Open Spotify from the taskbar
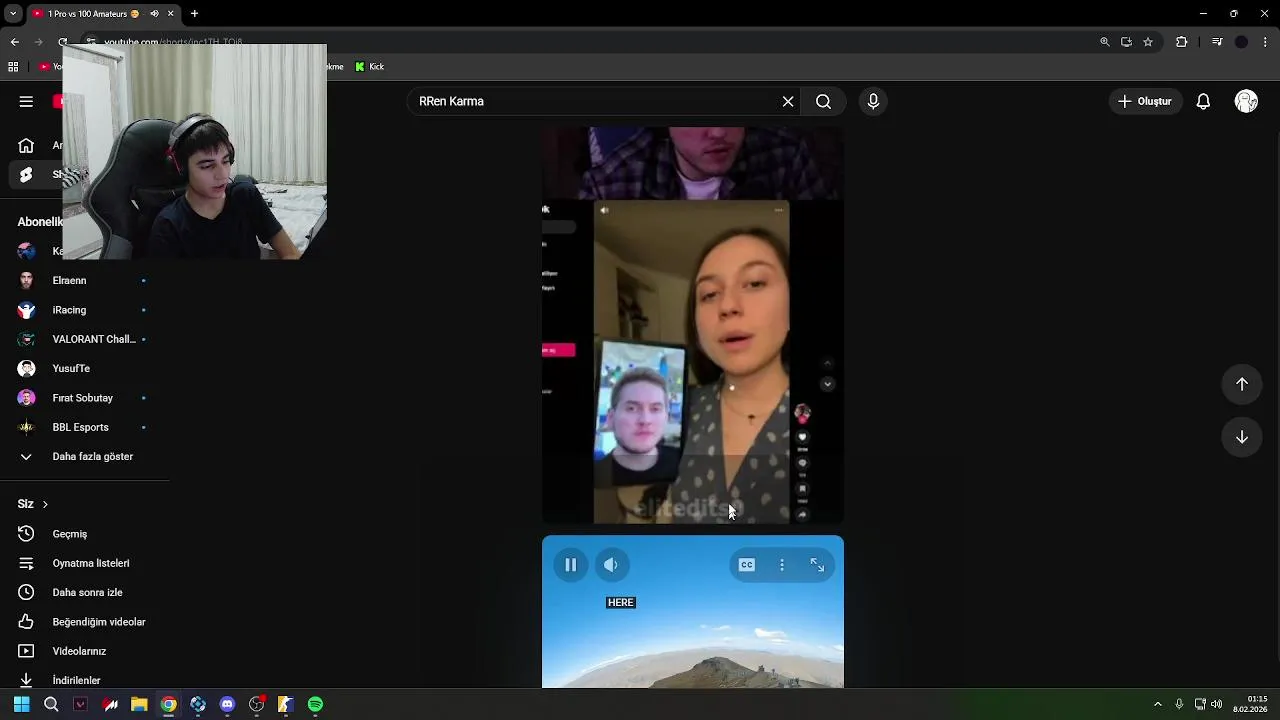 point(315,704)
